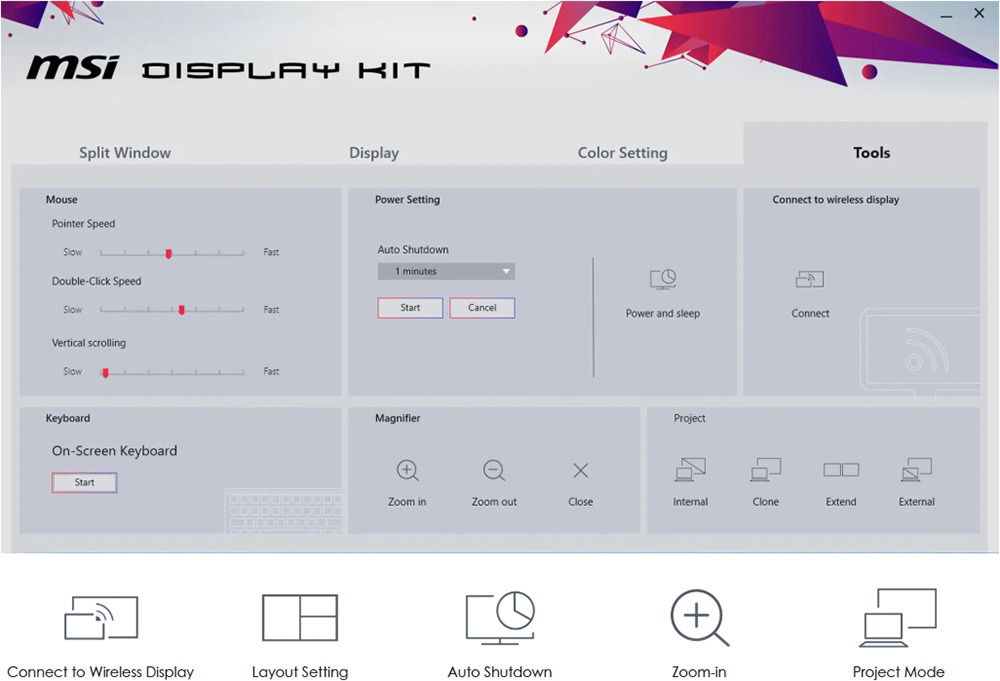The image size is (1000, 681).
Task: Click the 'External' label under Project
Action: [916, 502]
